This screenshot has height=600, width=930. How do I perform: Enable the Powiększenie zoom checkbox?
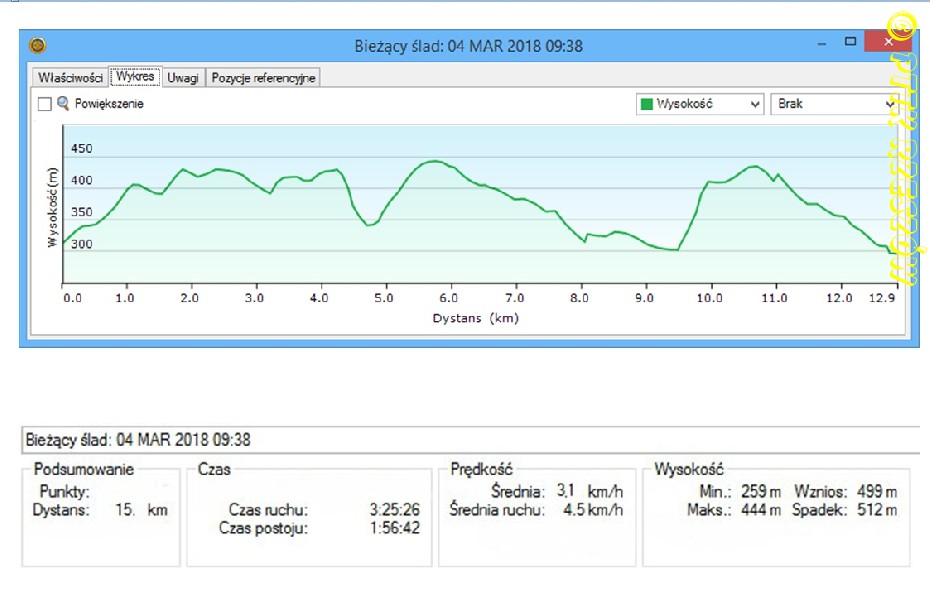coord(44,104)
